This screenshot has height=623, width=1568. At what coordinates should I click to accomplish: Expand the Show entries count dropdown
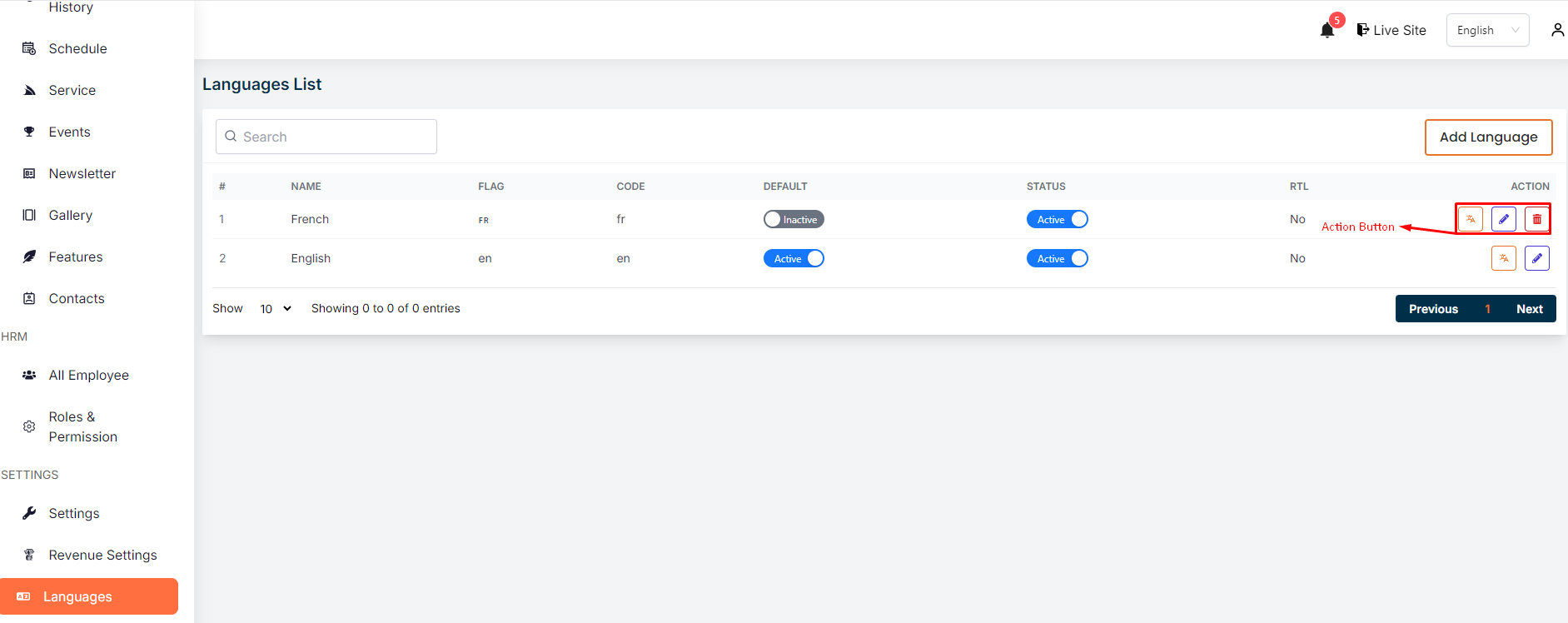275,308
